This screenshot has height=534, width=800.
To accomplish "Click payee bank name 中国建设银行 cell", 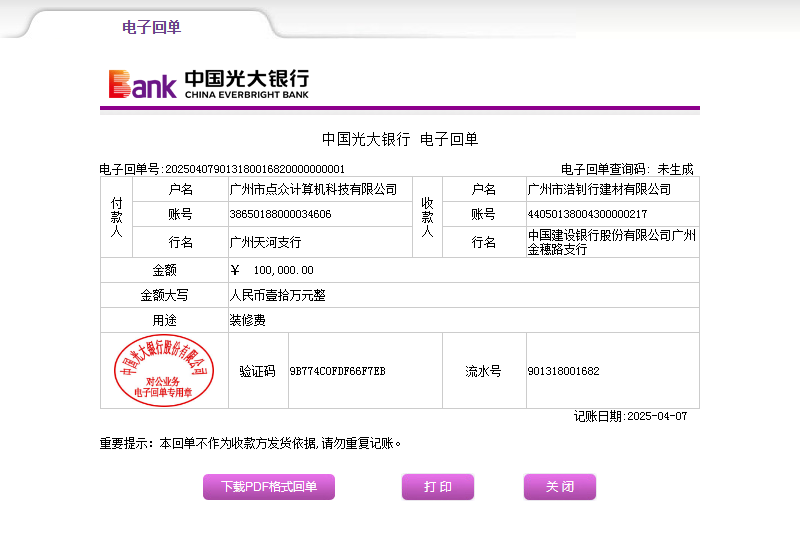I will click(x=611, y=242).
